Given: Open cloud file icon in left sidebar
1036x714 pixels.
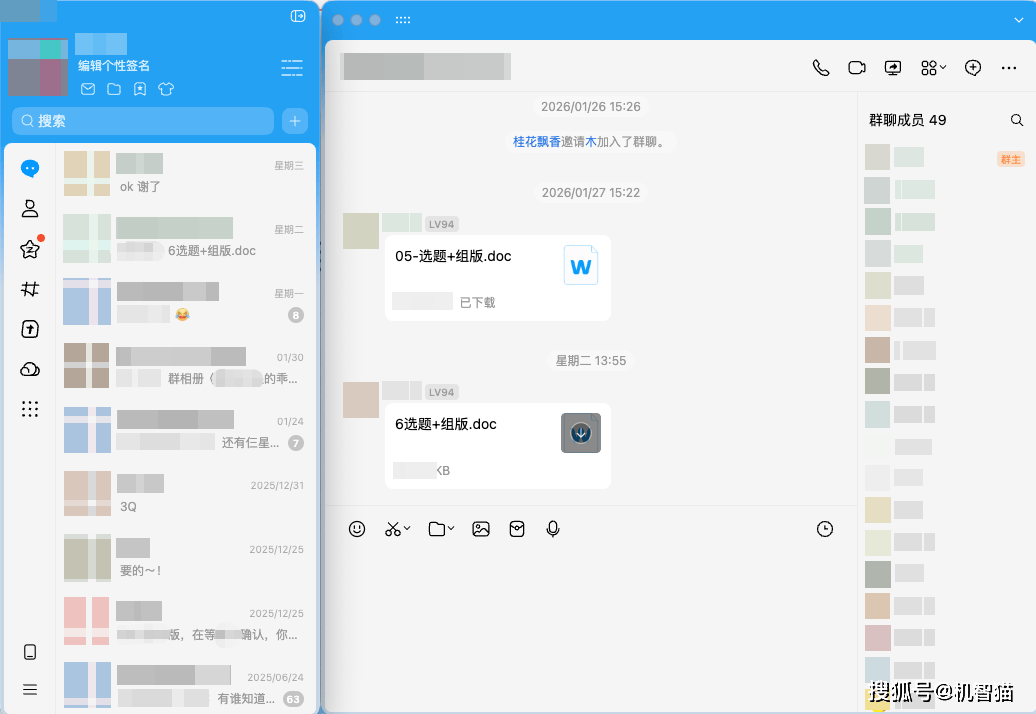Looking at the screenshot, I should click(x=30, y=370).
